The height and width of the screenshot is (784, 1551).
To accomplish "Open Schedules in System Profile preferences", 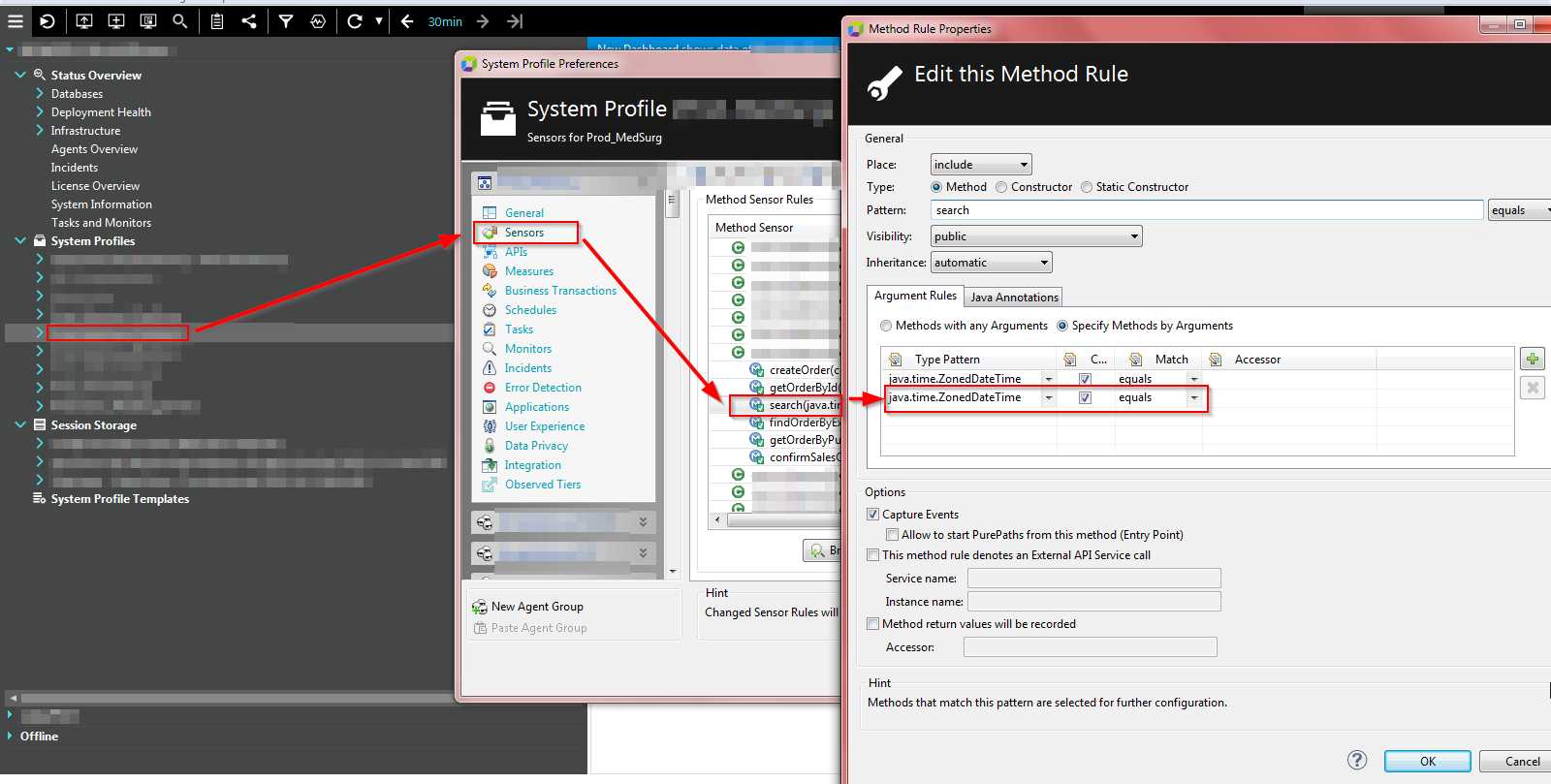I will point(530,310).
